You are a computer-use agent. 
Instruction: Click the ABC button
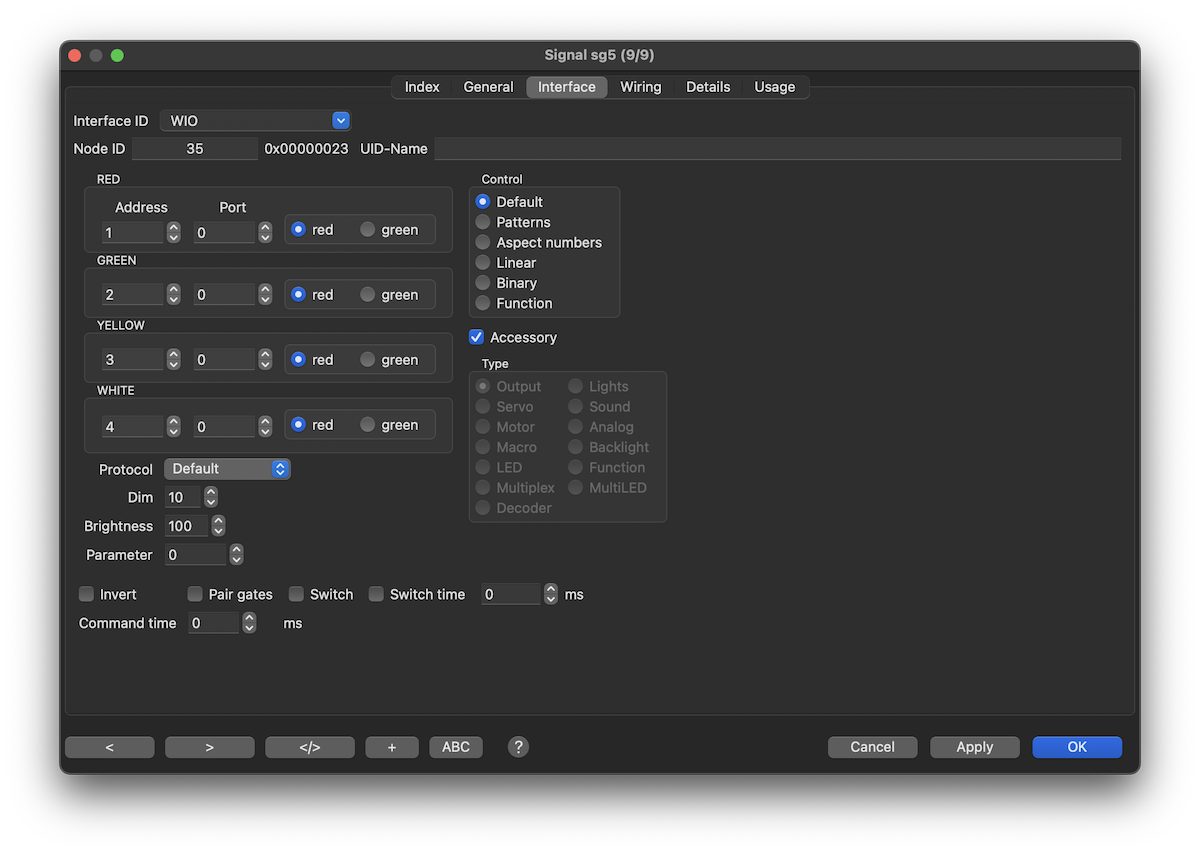[x=456, y=747]
